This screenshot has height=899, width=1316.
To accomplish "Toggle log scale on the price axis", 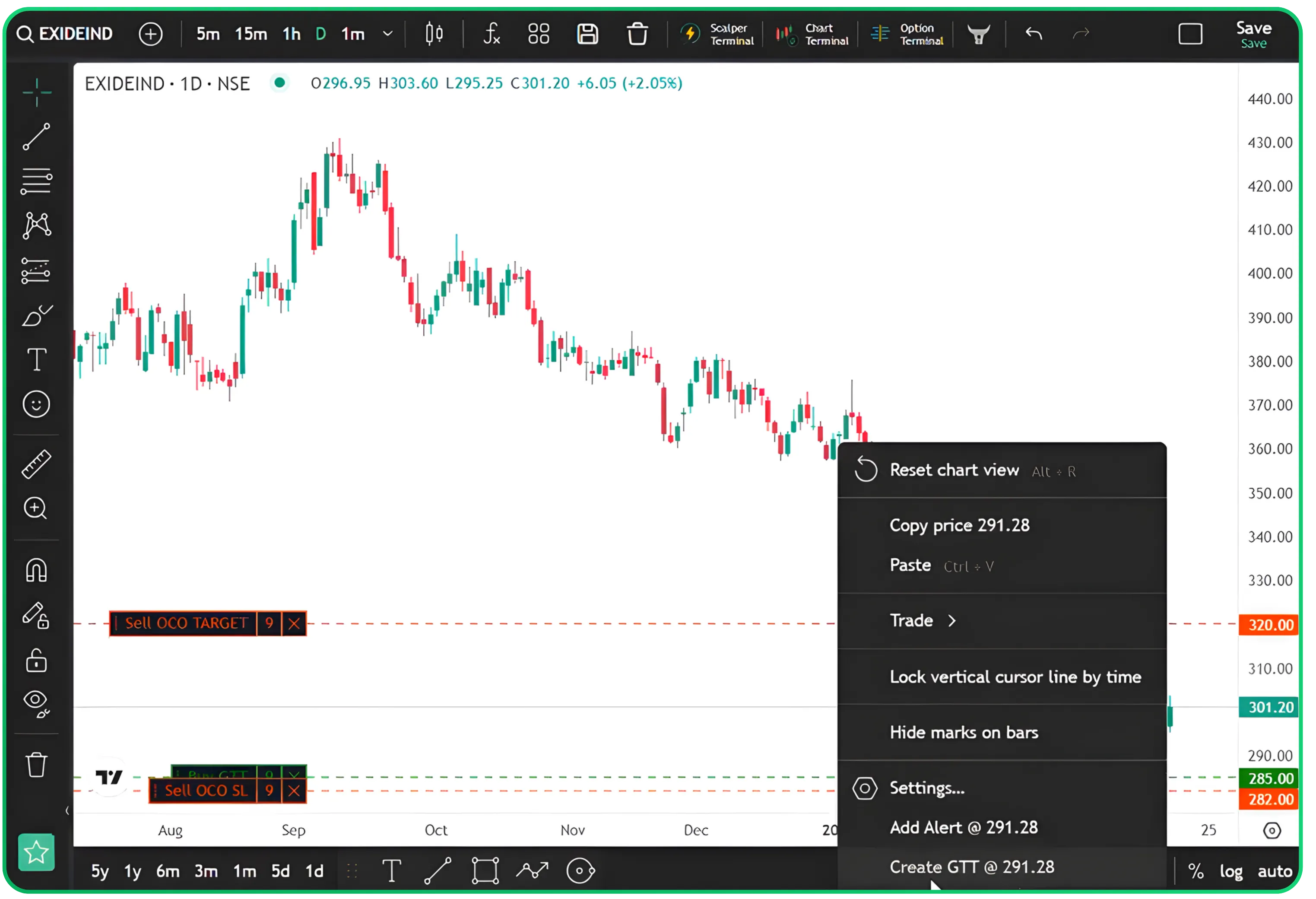I will [1231, 871].
